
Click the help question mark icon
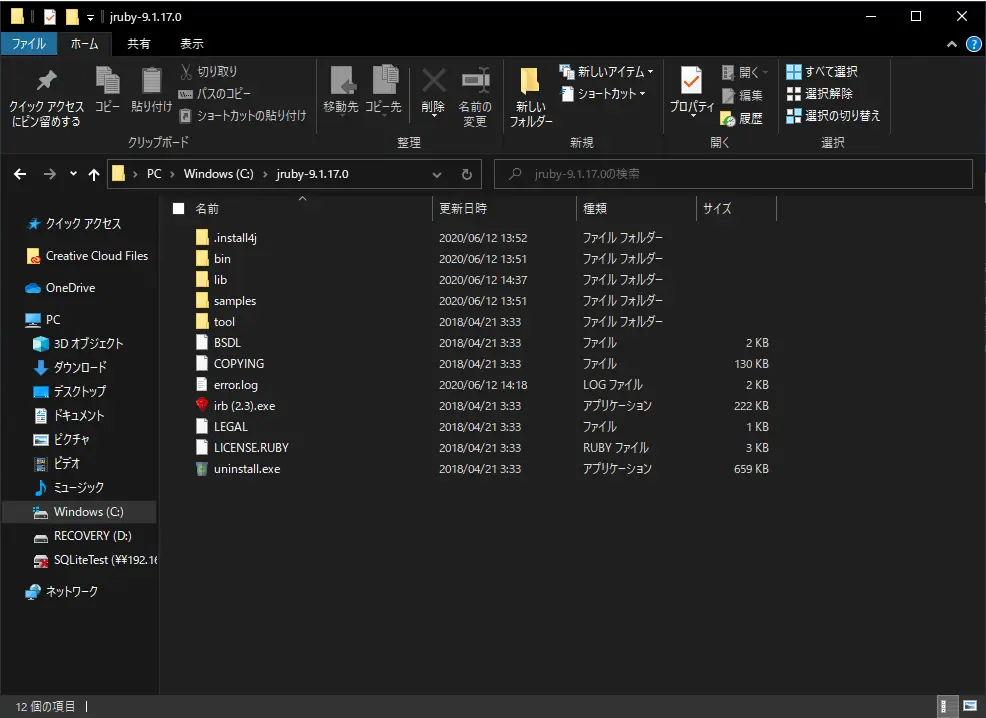pos(973,44)
